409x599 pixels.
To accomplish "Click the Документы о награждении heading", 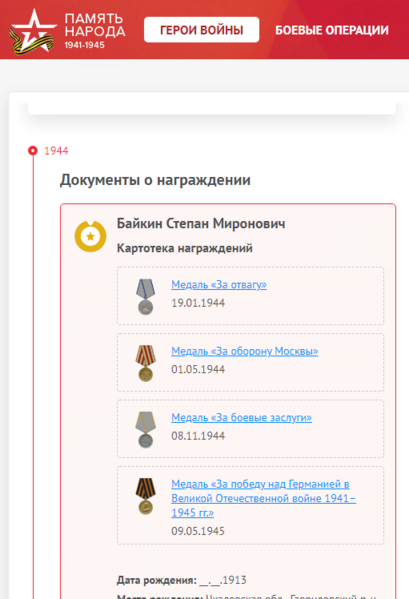I will click(x=155, y=180).
